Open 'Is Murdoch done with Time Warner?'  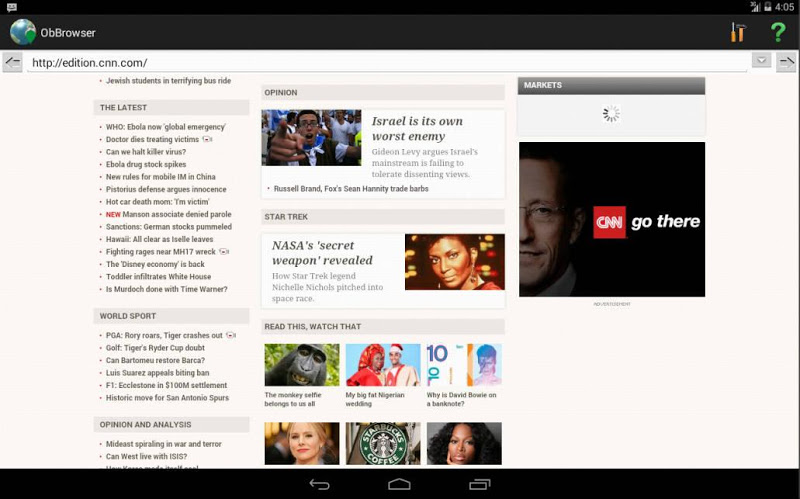point(167,289)
